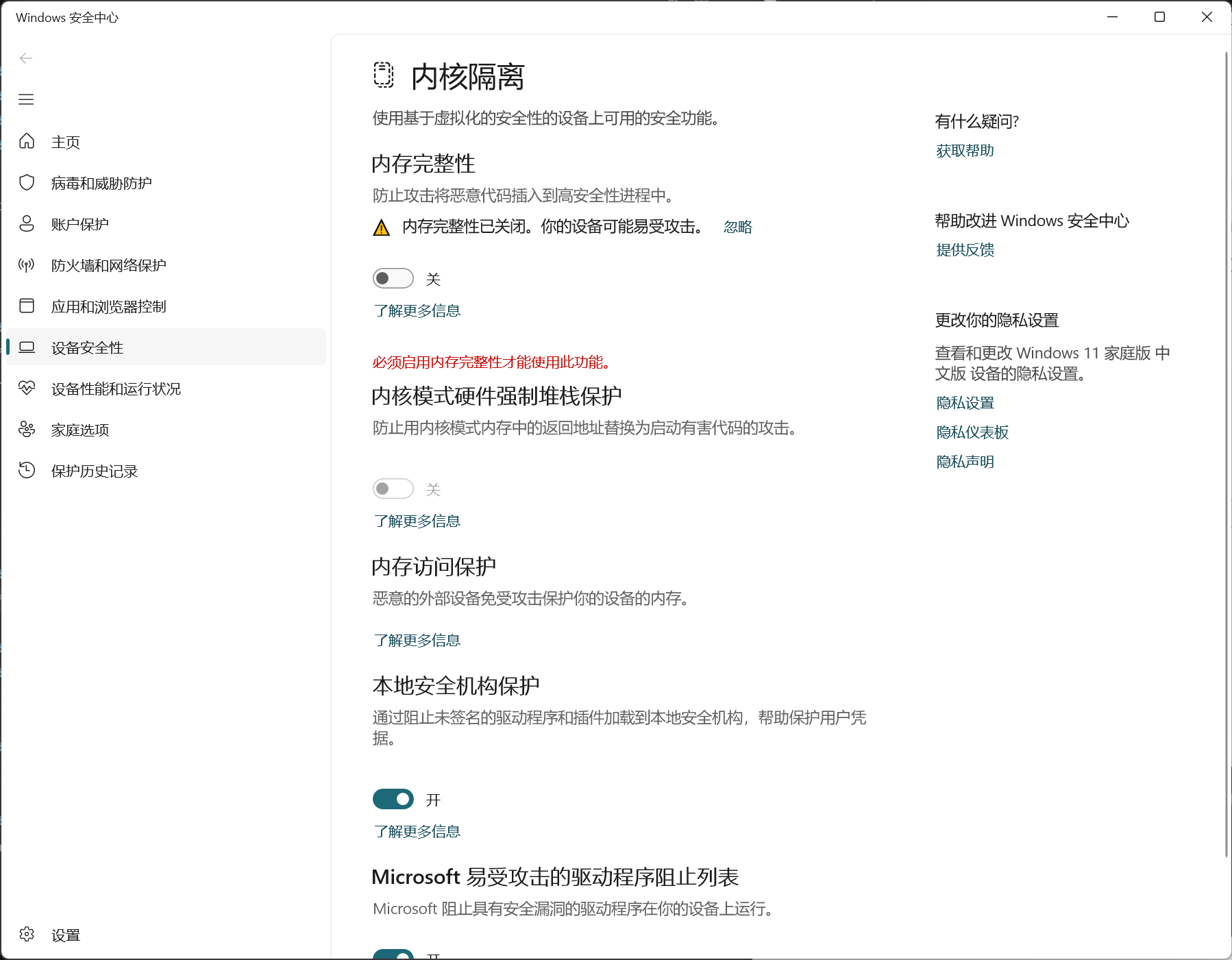Click the 提供反馈 link
The height and width of the screenshot is (960, 1232).
[965, 250]
